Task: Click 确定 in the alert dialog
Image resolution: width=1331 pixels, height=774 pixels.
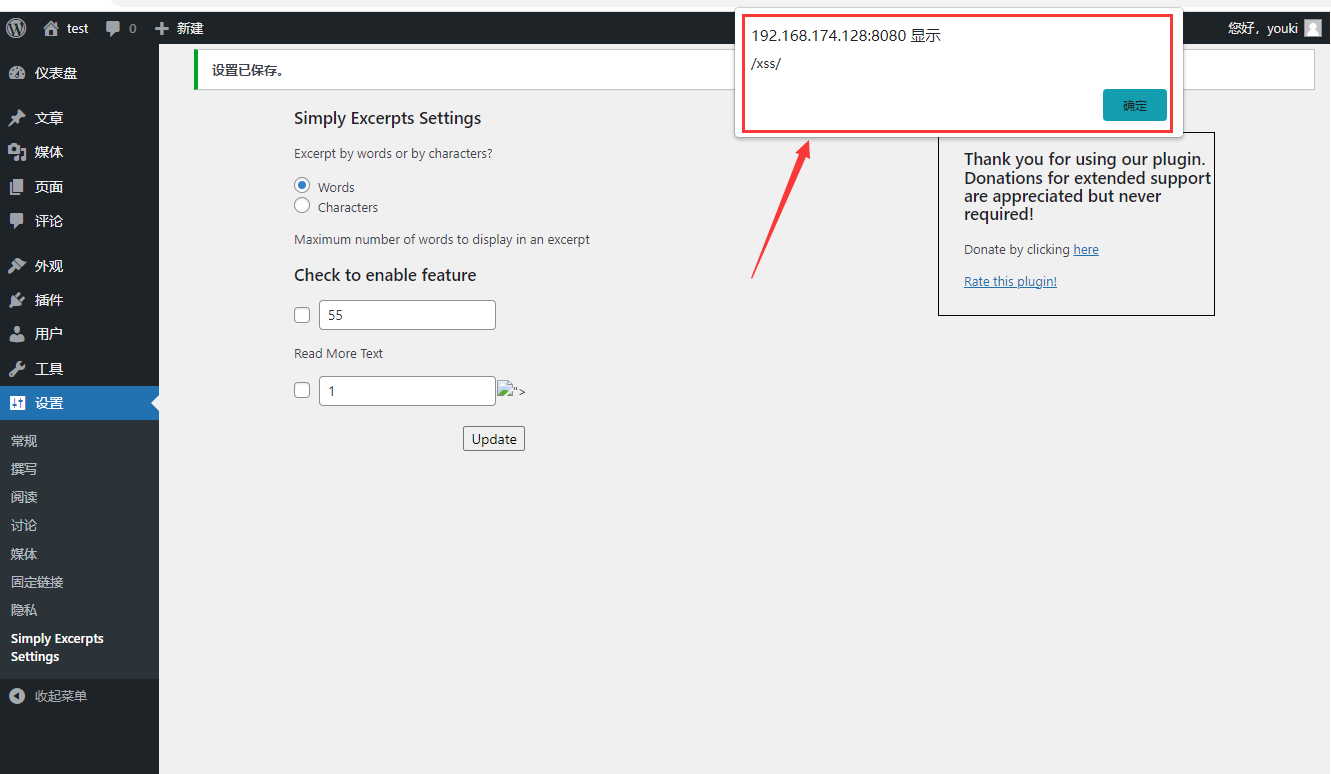Action: (1135, 105)
